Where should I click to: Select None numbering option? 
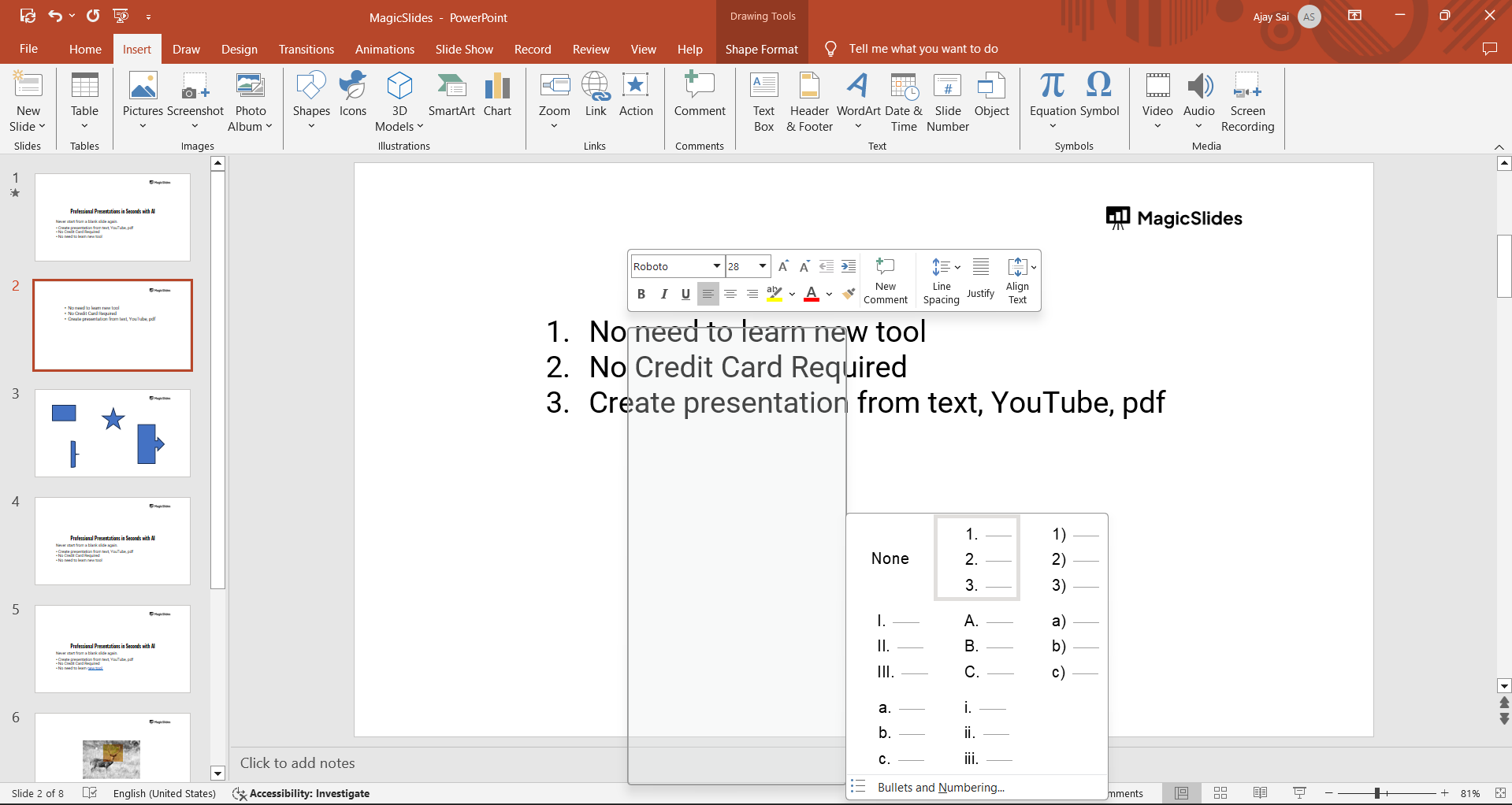[890, 558]
